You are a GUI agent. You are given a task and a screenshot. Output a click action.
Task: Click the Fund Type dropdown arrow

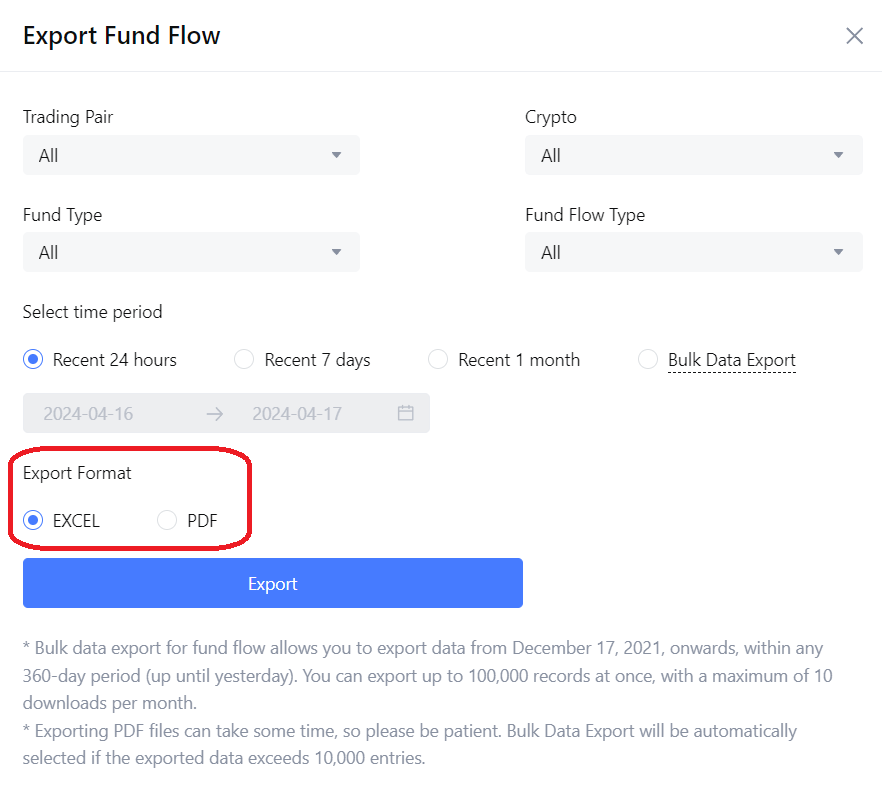[x=336, y=252]
